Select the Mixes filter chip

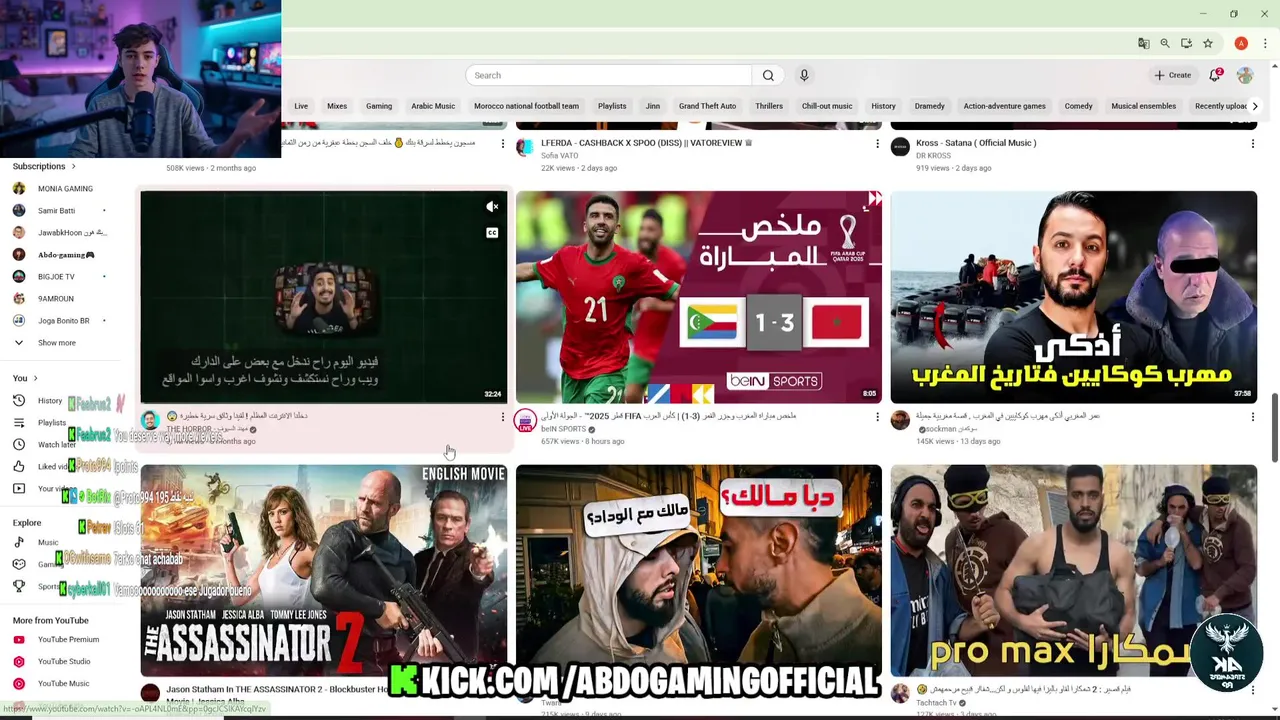337,106
